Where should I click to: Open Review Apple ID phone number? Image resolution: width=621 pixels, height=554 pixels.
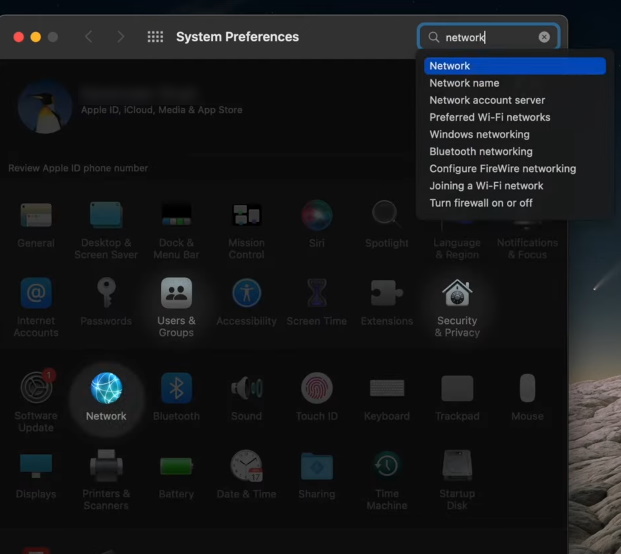78,168
